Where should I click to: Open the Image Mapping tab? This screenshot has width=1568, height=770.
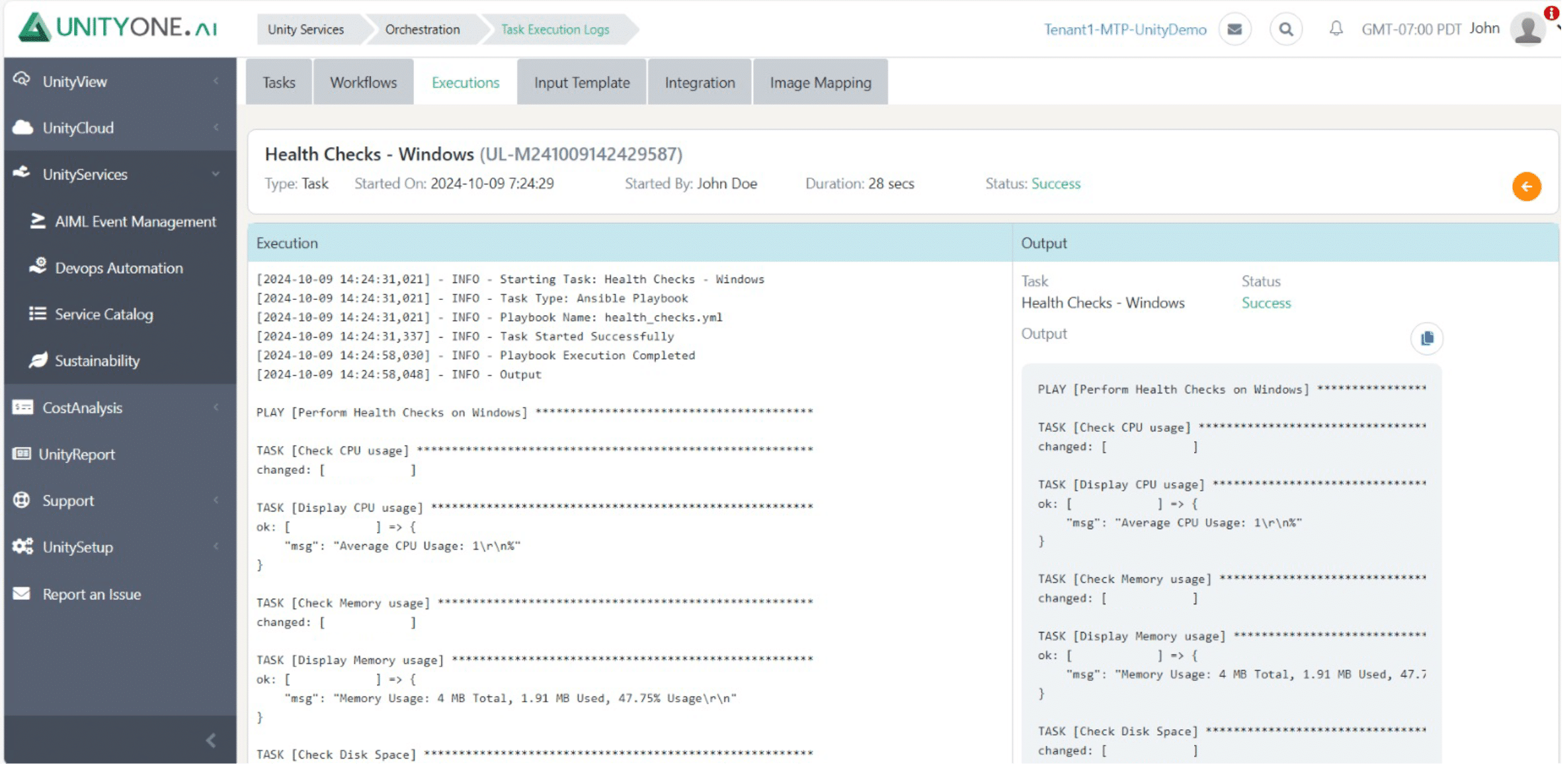[x=820, y=82]
